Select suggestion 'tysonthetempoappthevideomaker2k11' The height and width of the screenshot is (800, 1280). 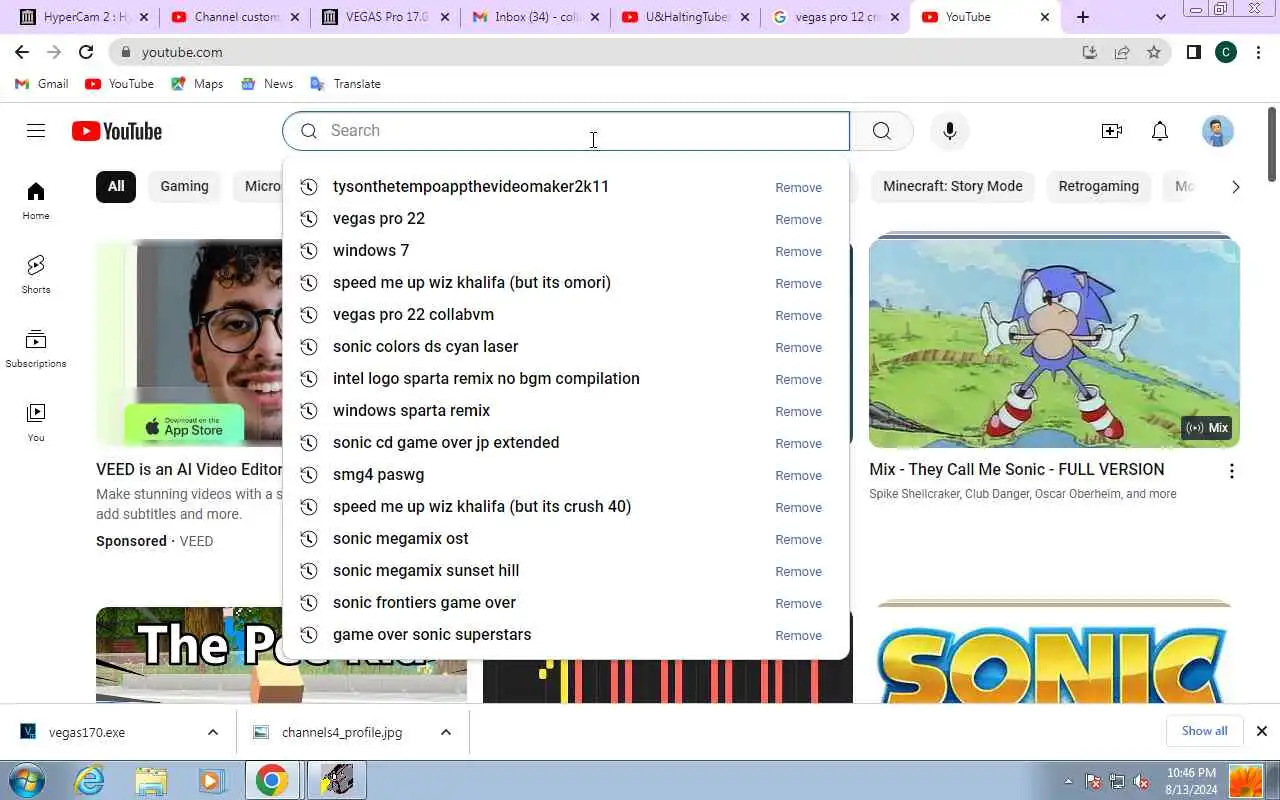pos(566,187)
